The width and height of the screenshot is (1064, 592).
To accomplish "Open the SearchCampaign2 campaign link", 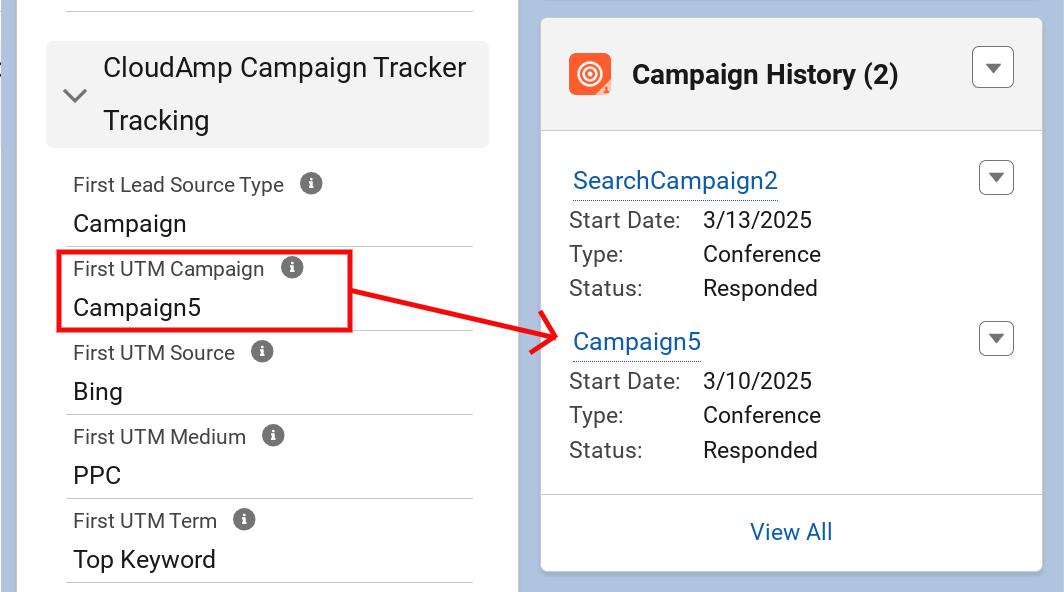I will pyautogui.click(x=675, y=181).
